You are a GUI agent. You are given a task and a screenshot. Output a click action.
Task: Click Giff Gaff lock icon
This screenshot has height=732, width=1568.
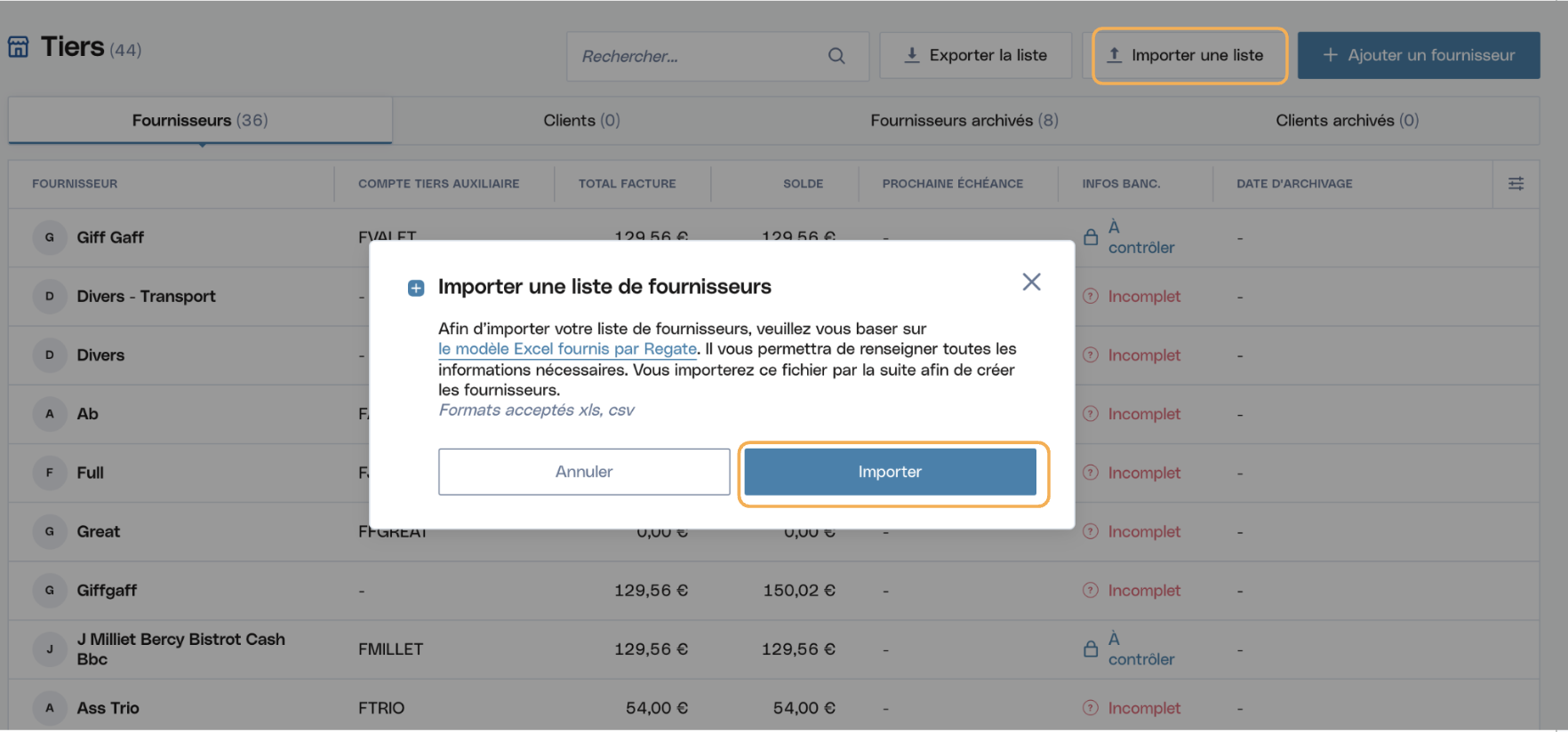click(1091, 237)
